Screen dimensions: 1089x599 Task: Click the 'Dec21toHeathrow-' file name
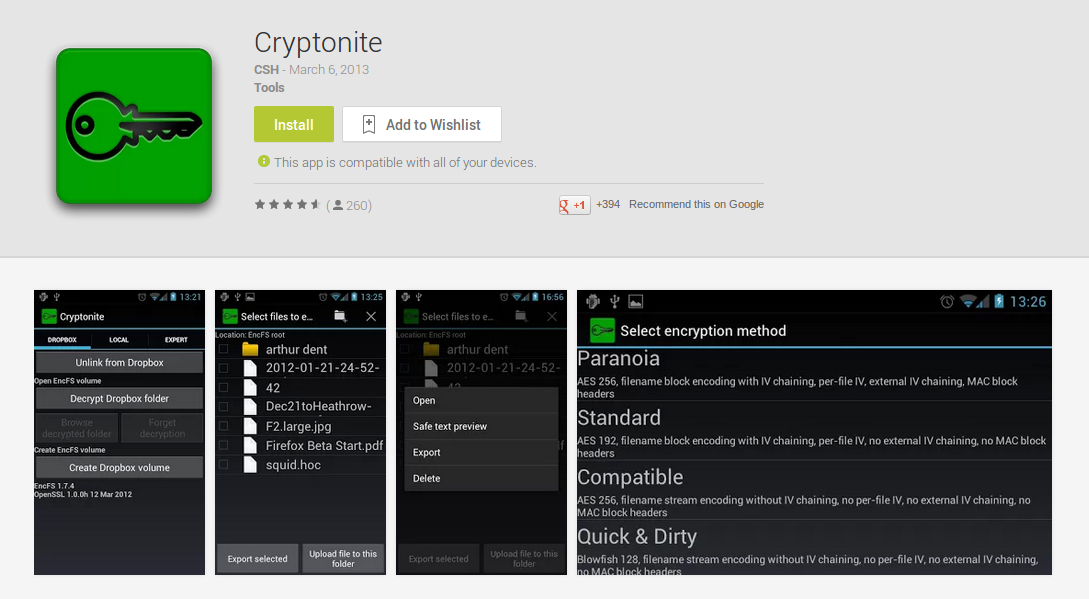tap(319, 407)
